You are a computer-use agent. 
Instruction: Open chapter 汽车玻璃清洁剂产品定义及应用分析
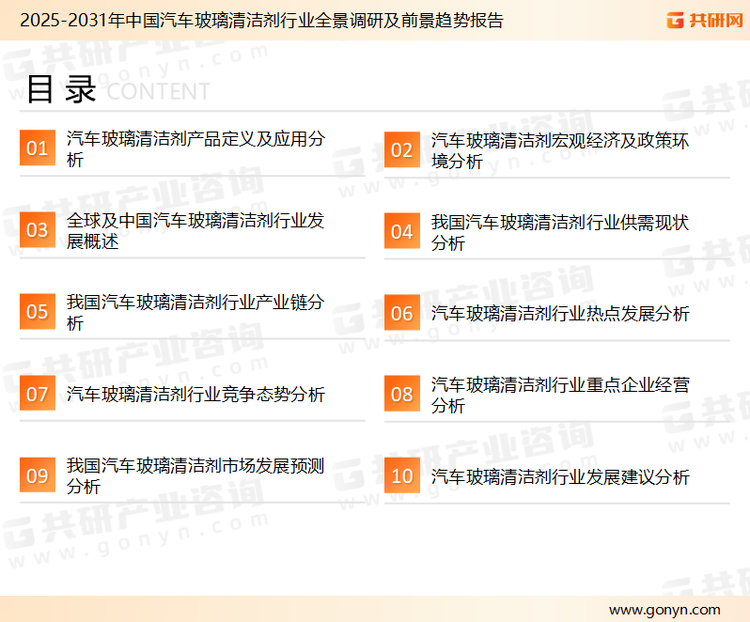point(196,149)
